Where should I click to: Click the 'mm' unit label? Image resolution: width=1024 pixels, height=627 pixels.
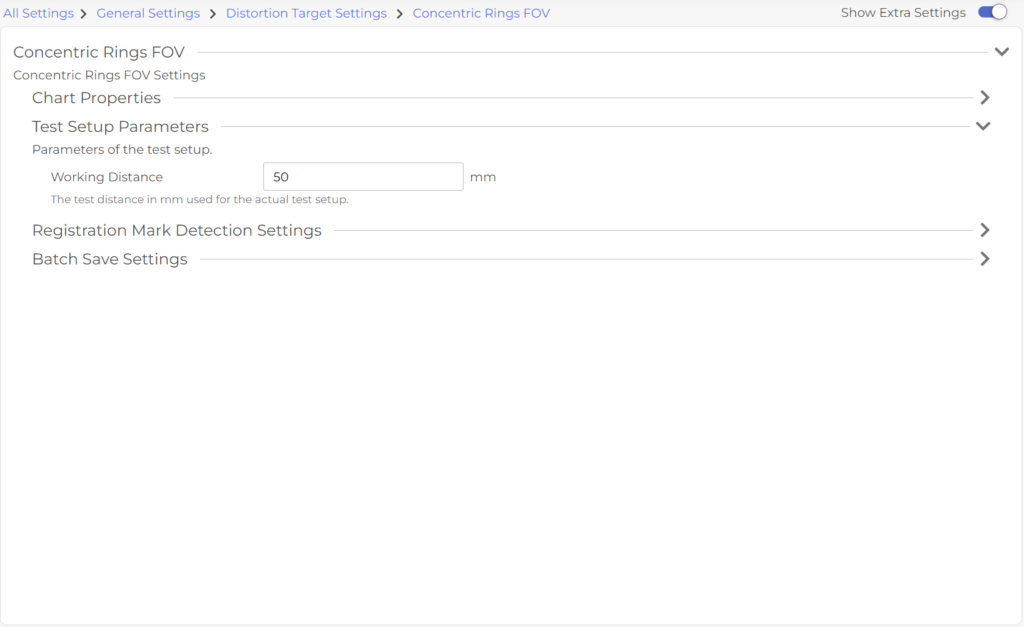coord(483,177)
